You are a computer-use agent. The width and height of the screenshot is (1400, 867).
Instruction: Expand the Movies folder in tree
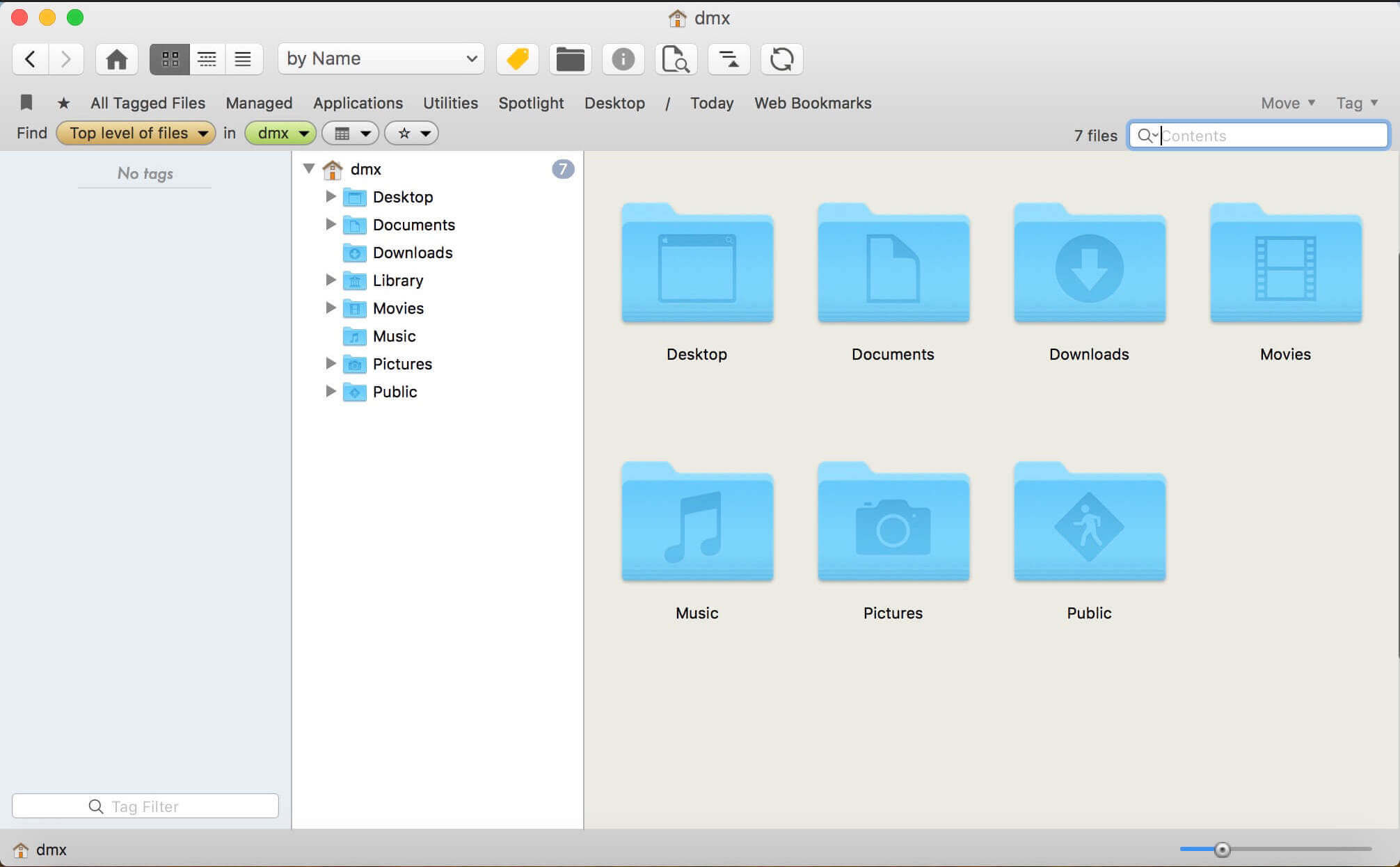coord(331,308)
